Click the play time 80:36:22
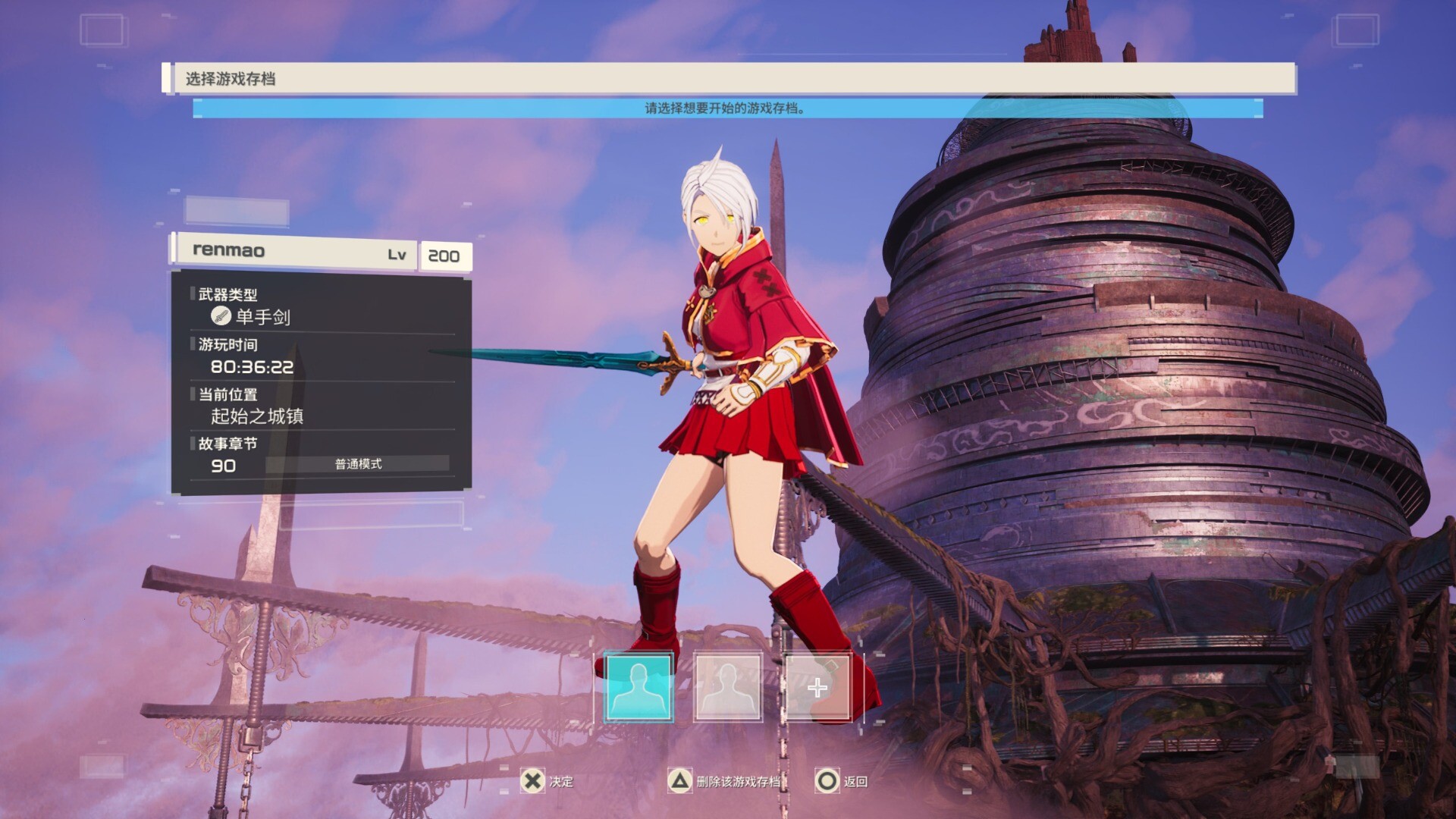Screen dimensions: 1456x819 pos(252,367)
